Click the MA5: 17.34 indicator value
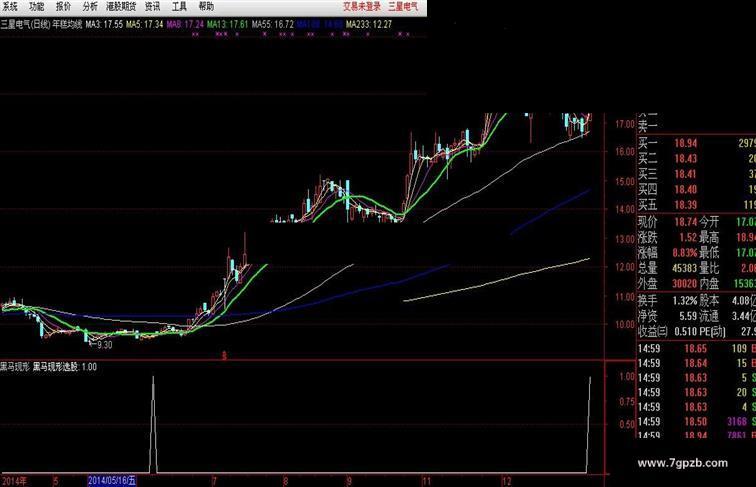756x487 pixels. pyautogui.click(x=145, y=24)
